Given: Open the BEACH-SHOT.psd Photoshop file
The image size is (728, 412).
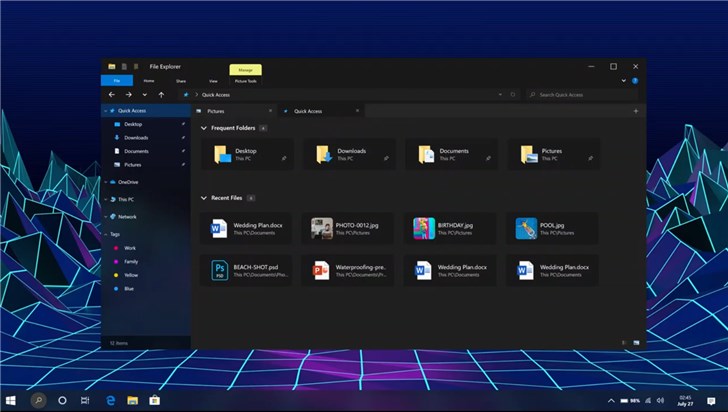Looking at the screenshot, I should coord(246,270).
